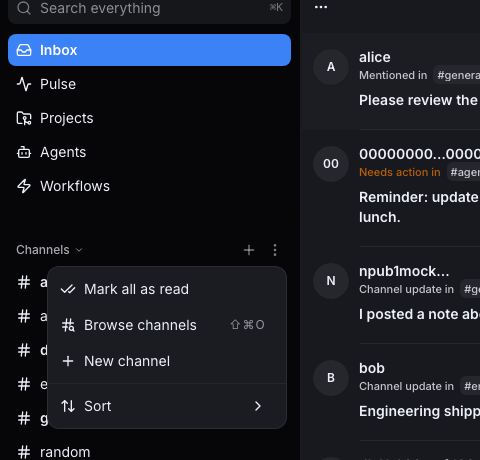
Task: Open the Pulse section
Action: point(149,84)
